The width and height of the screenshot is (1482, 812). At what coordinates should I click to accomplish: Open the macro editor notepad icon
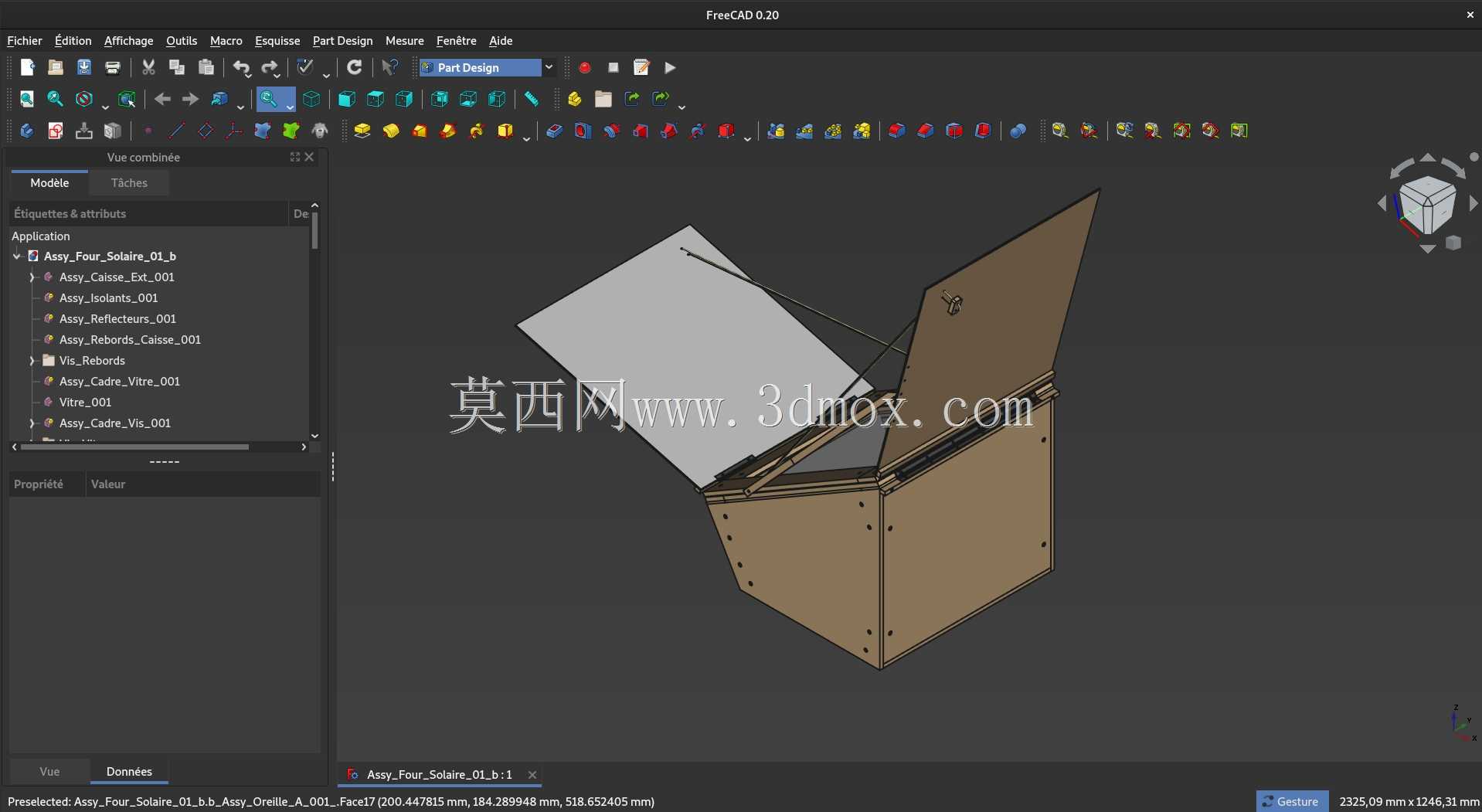pyautogui.click(x=641, y=67)
